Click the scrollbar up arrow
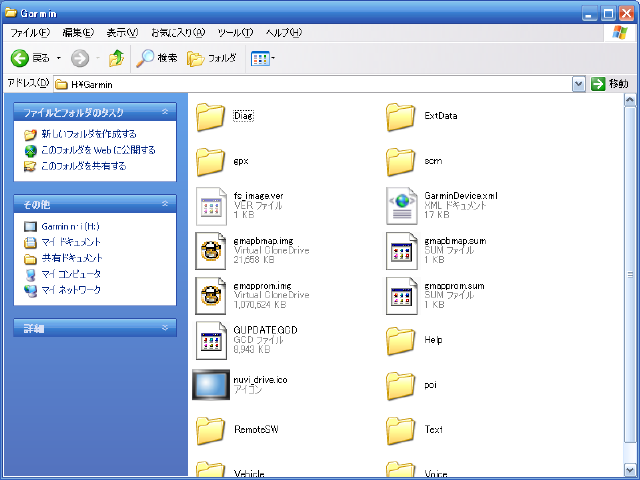640x480 pixels. tap(630, 100)
